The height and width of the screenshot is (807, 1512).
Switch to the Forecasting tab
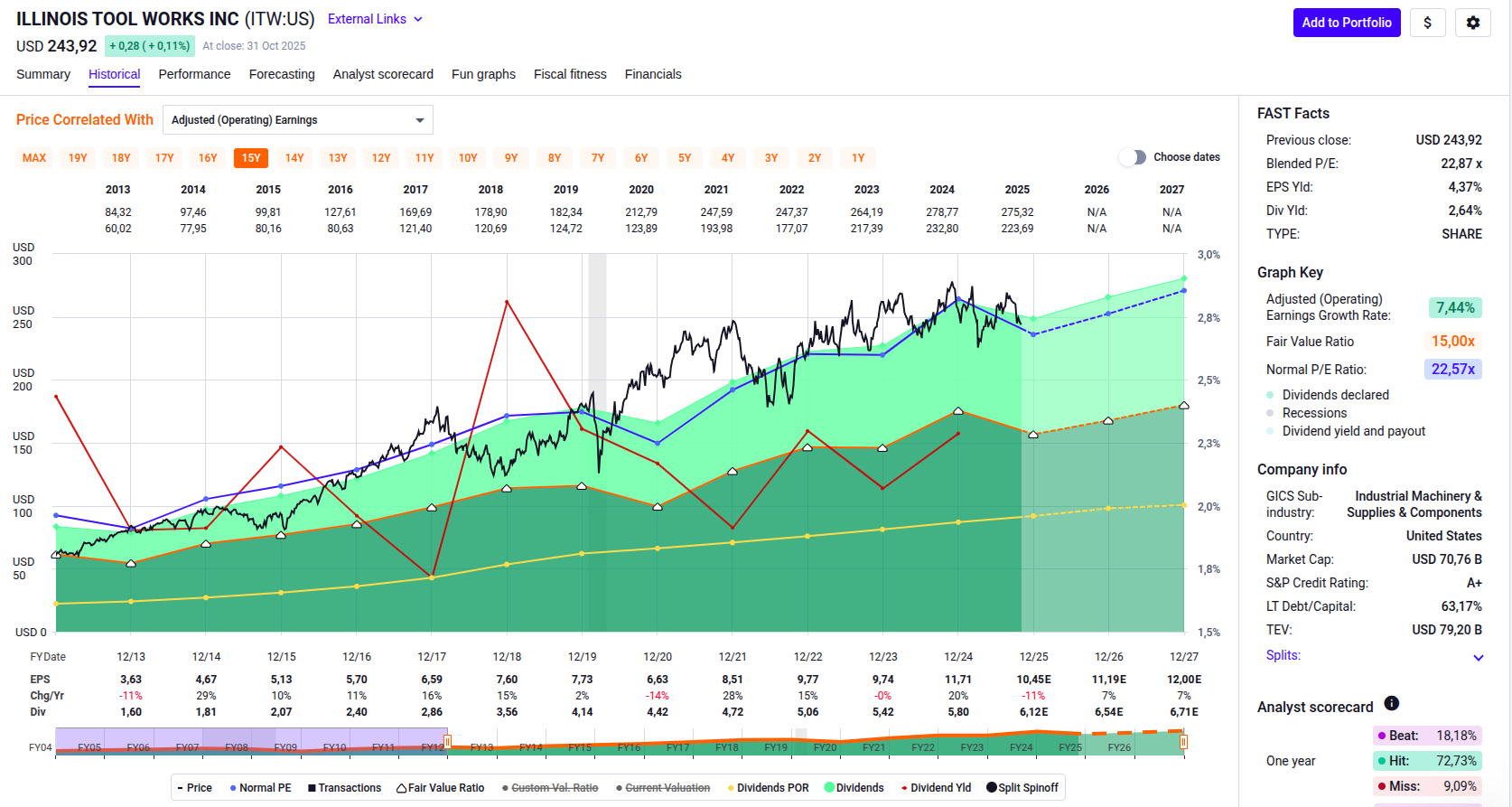pyautogui.click(x=282, y=74)
